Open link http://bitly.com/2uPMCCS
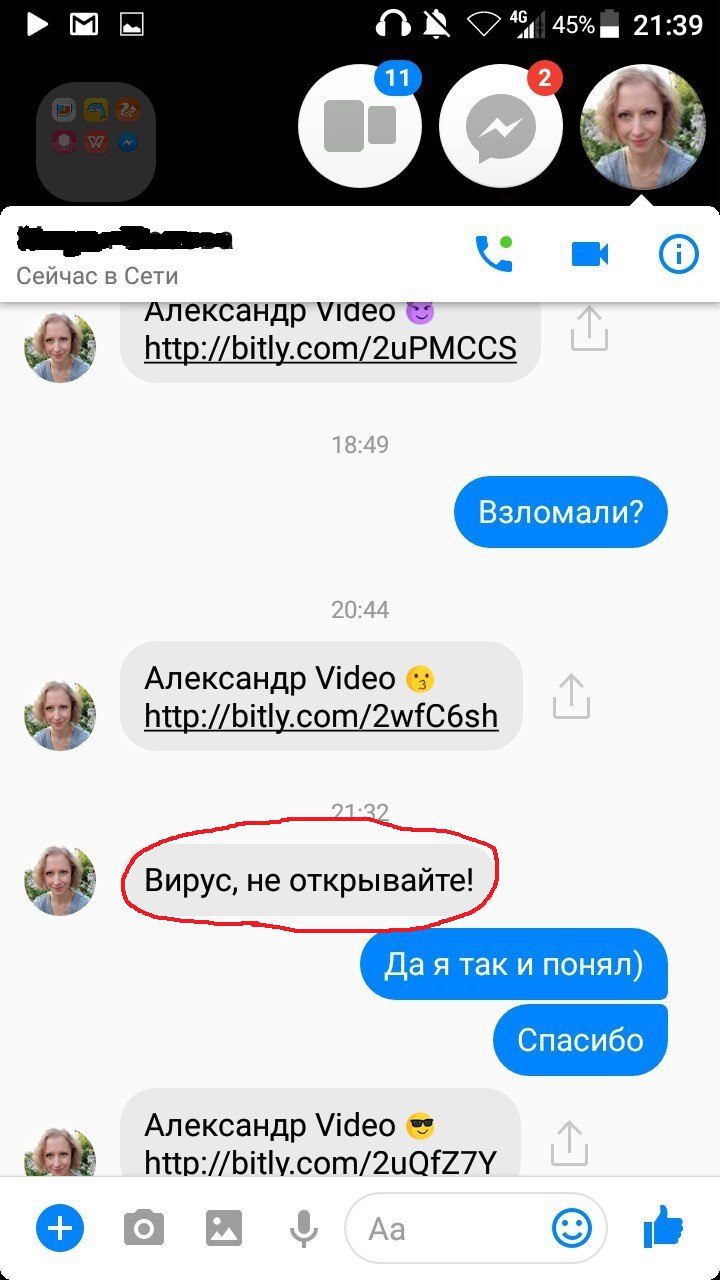 pyautogui.click(x=331, y=347)
